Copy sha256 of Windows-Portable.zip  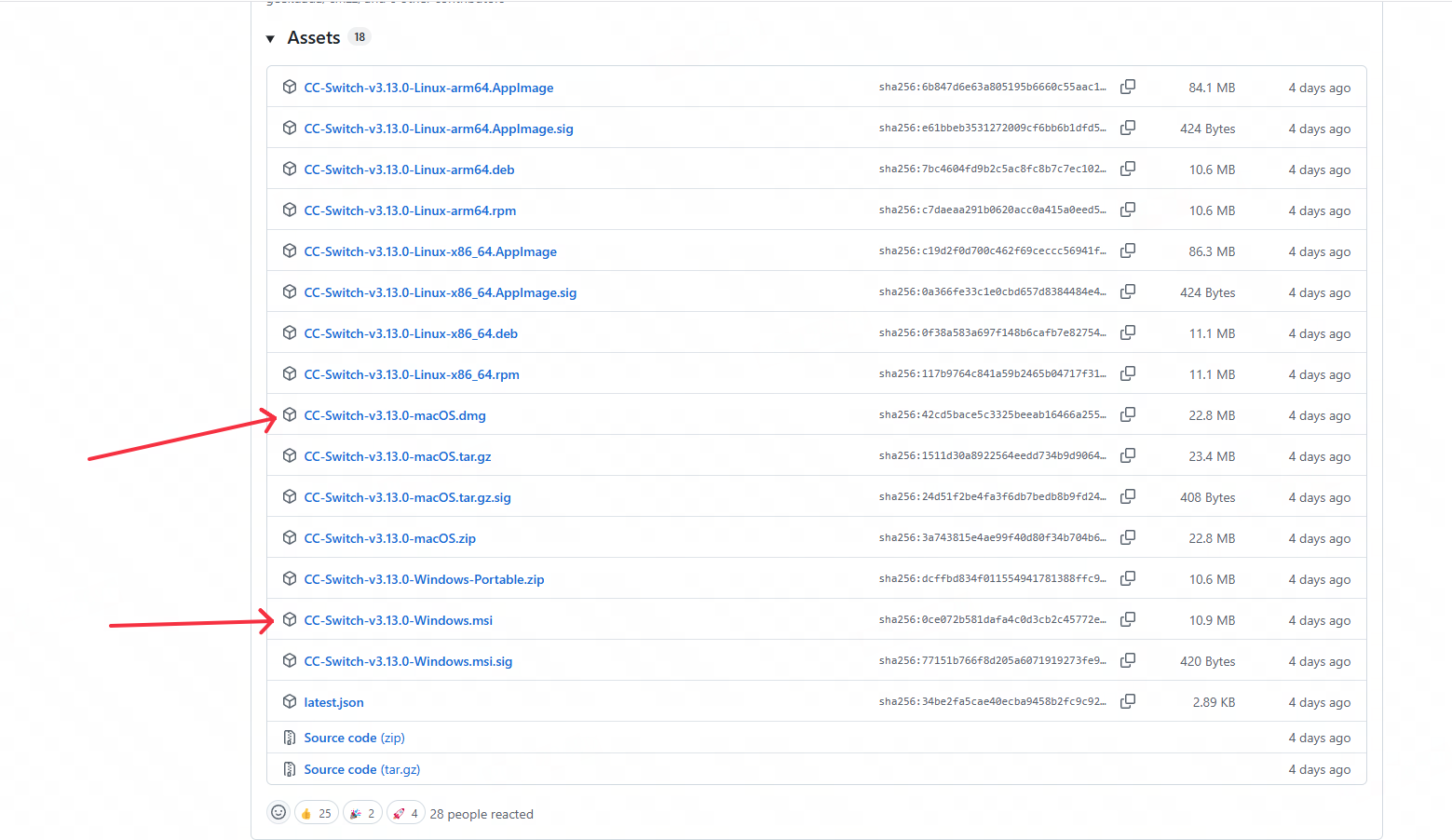coord(1128,578)
